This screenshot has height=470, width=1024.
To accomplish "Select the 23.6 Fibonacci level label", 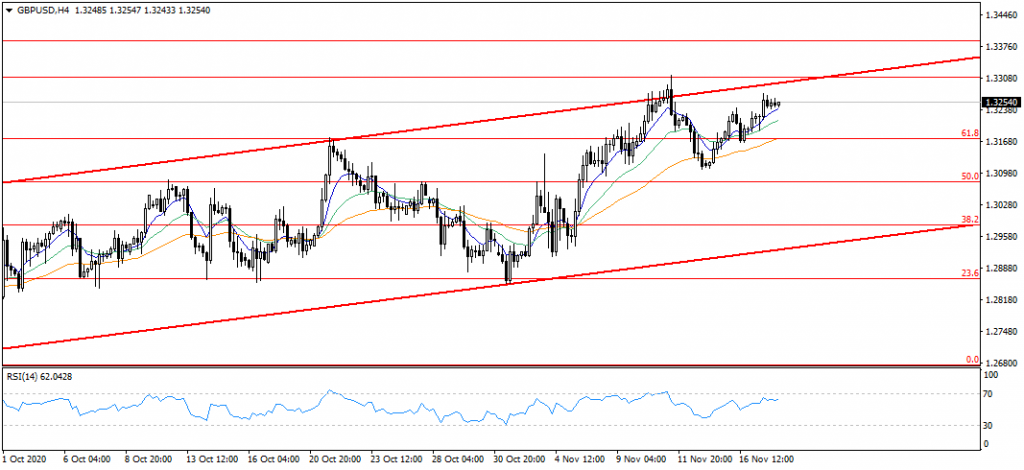I will point(968,273).
